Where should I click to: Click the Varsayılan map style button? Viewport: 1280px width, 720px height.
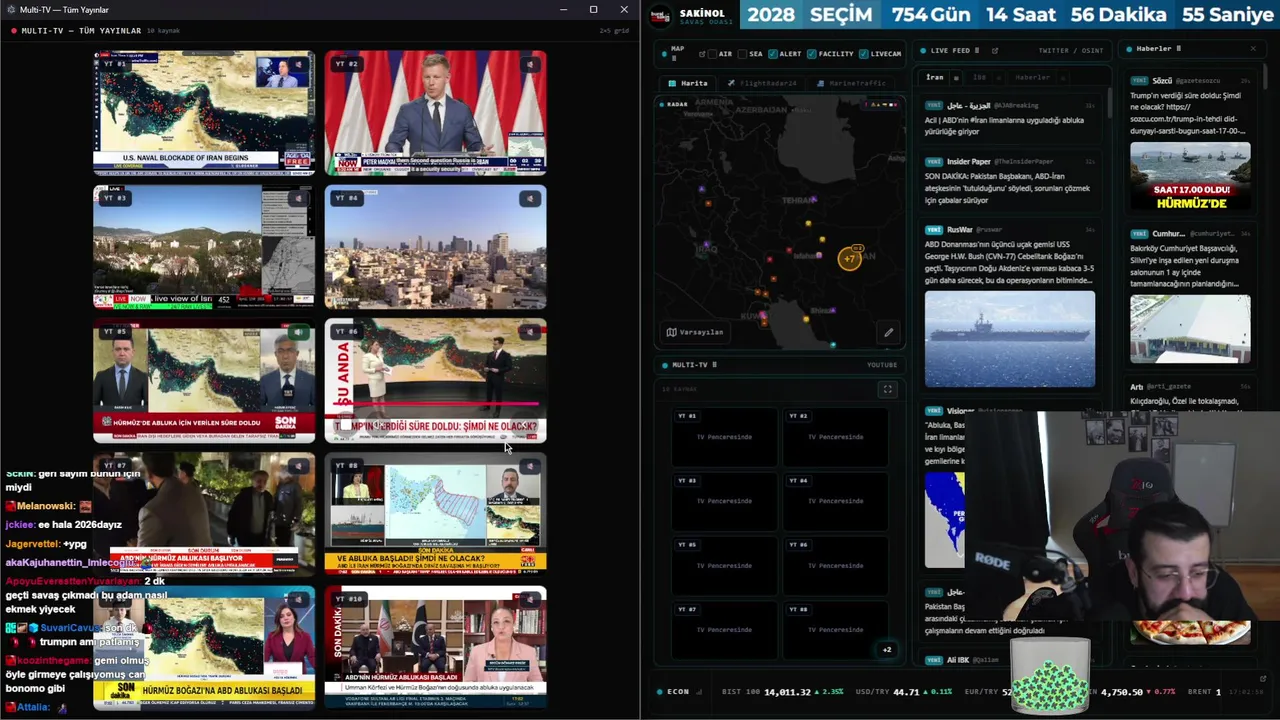click(694, 332)
